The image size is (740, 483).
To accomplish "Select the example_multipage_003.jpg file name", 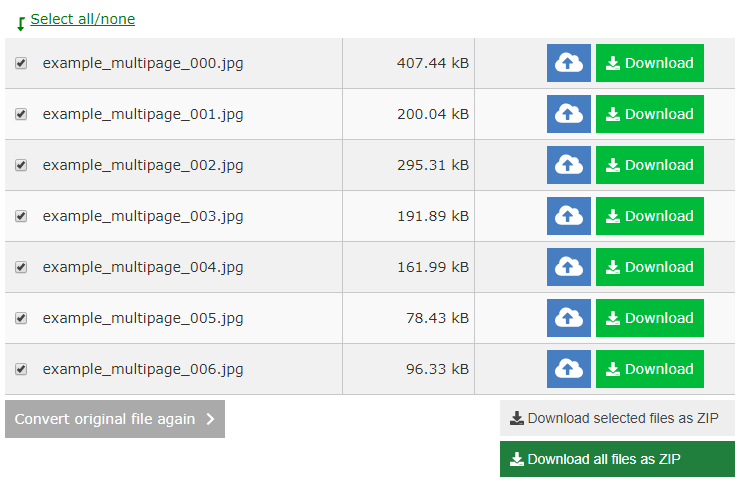I will [x=143, y=216].
